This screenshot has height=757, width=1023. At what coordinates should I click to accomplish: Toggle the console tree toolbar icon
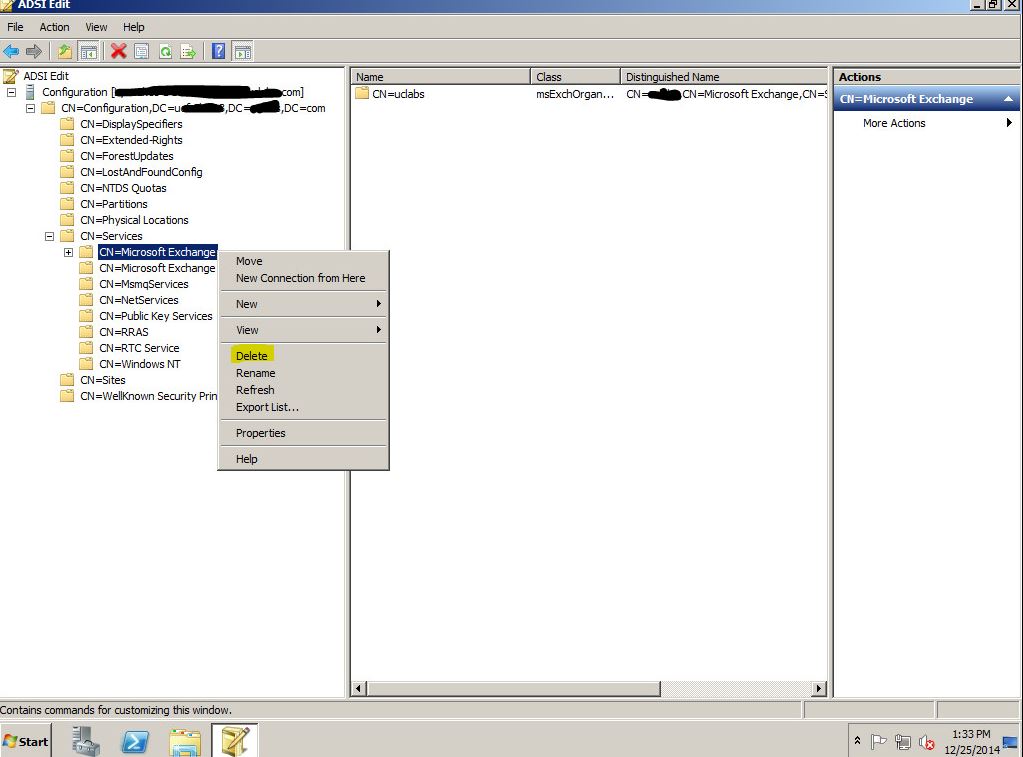coord(89,51)
